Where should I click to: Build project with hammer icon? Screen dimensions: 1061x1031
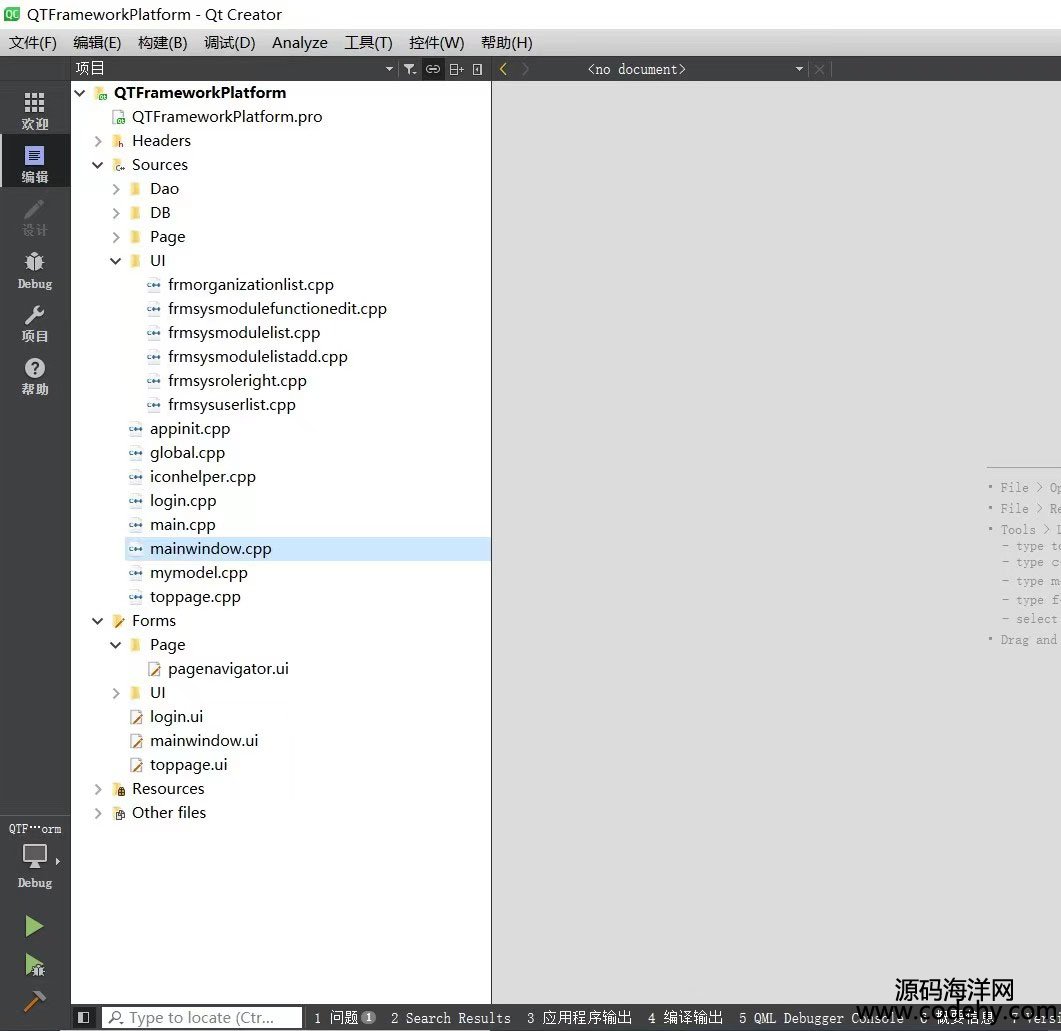(x=35, y=1001)
